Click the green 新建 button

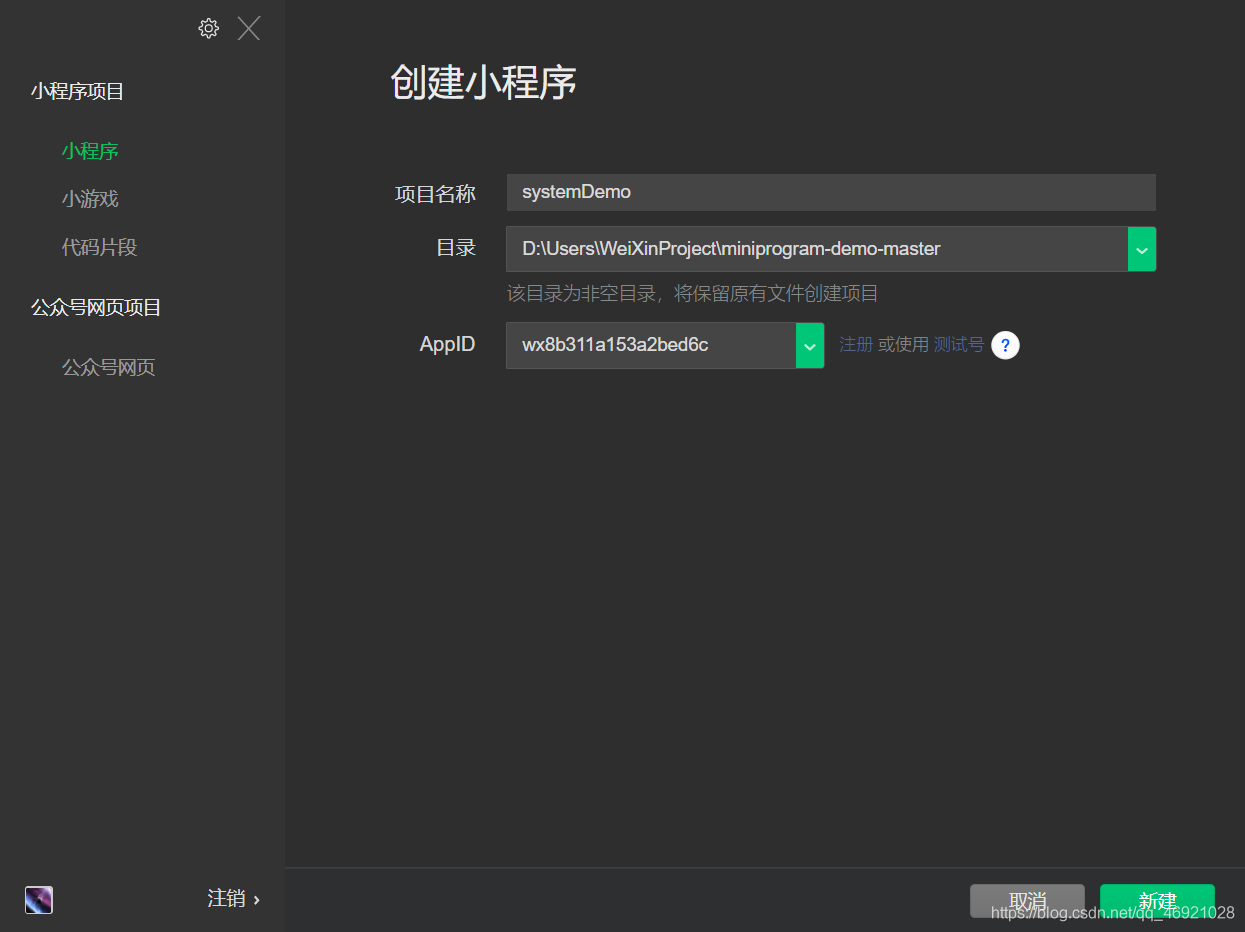1157,901
